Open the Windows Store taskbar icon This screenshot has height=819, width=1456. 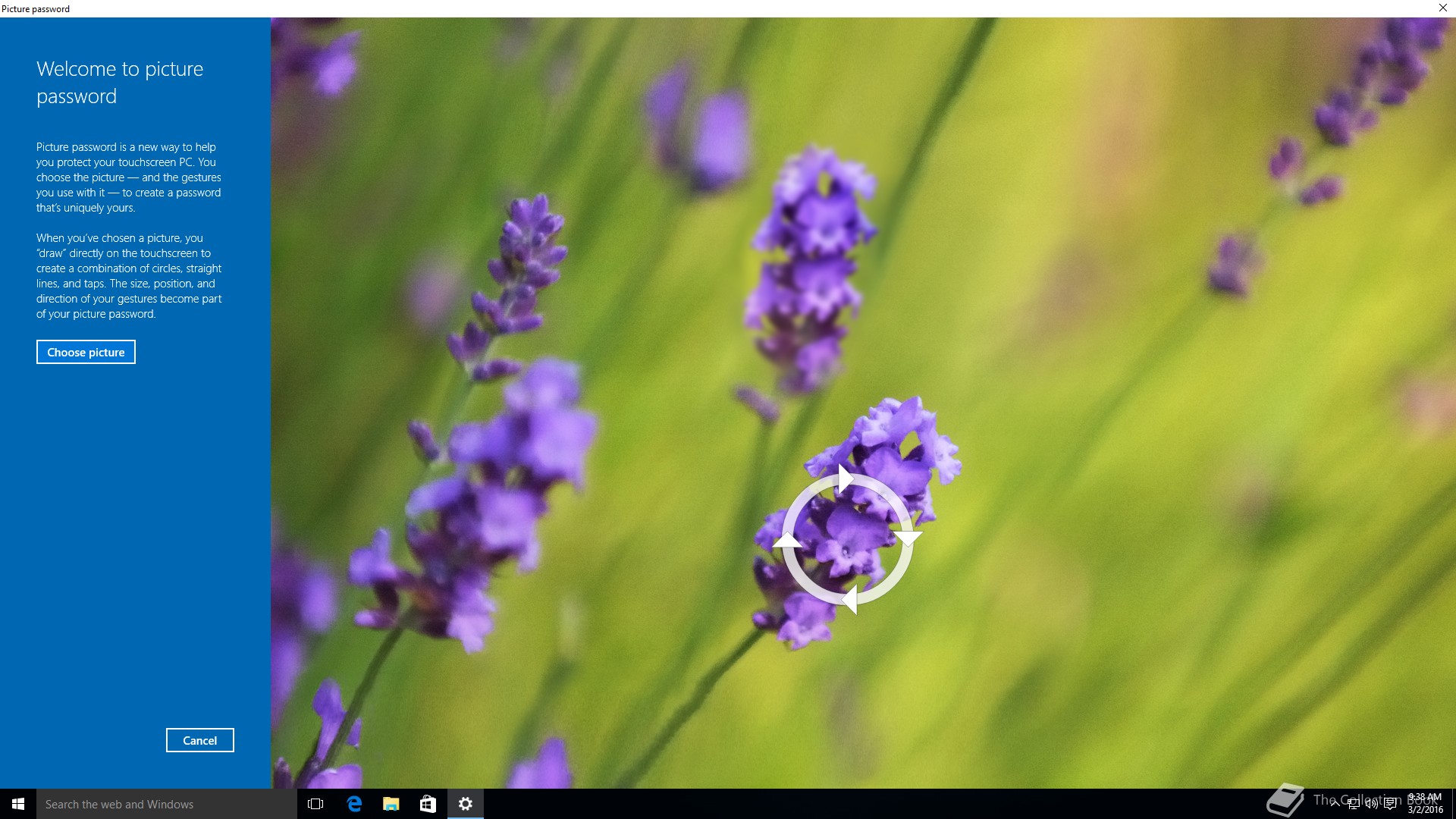428,804
